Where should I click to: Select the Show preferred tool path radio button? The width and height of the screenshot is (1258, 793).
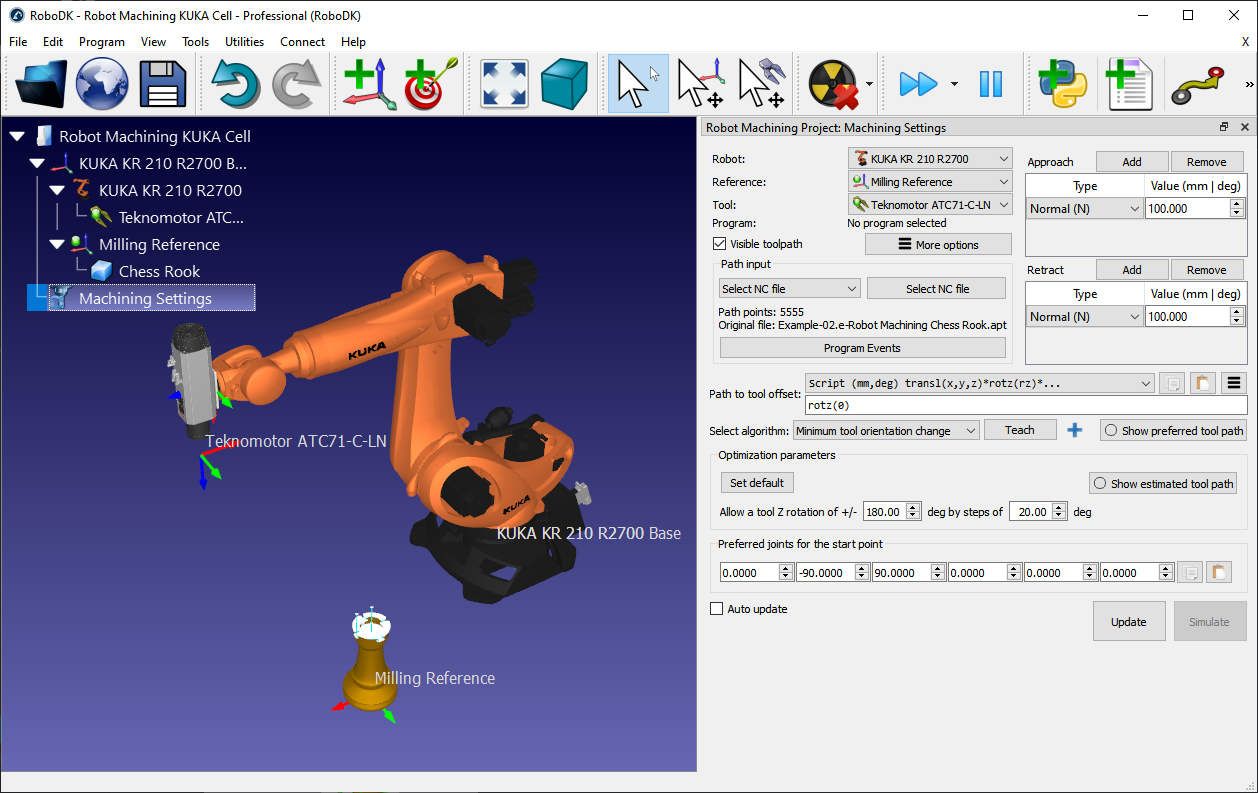pos(1108,430)
